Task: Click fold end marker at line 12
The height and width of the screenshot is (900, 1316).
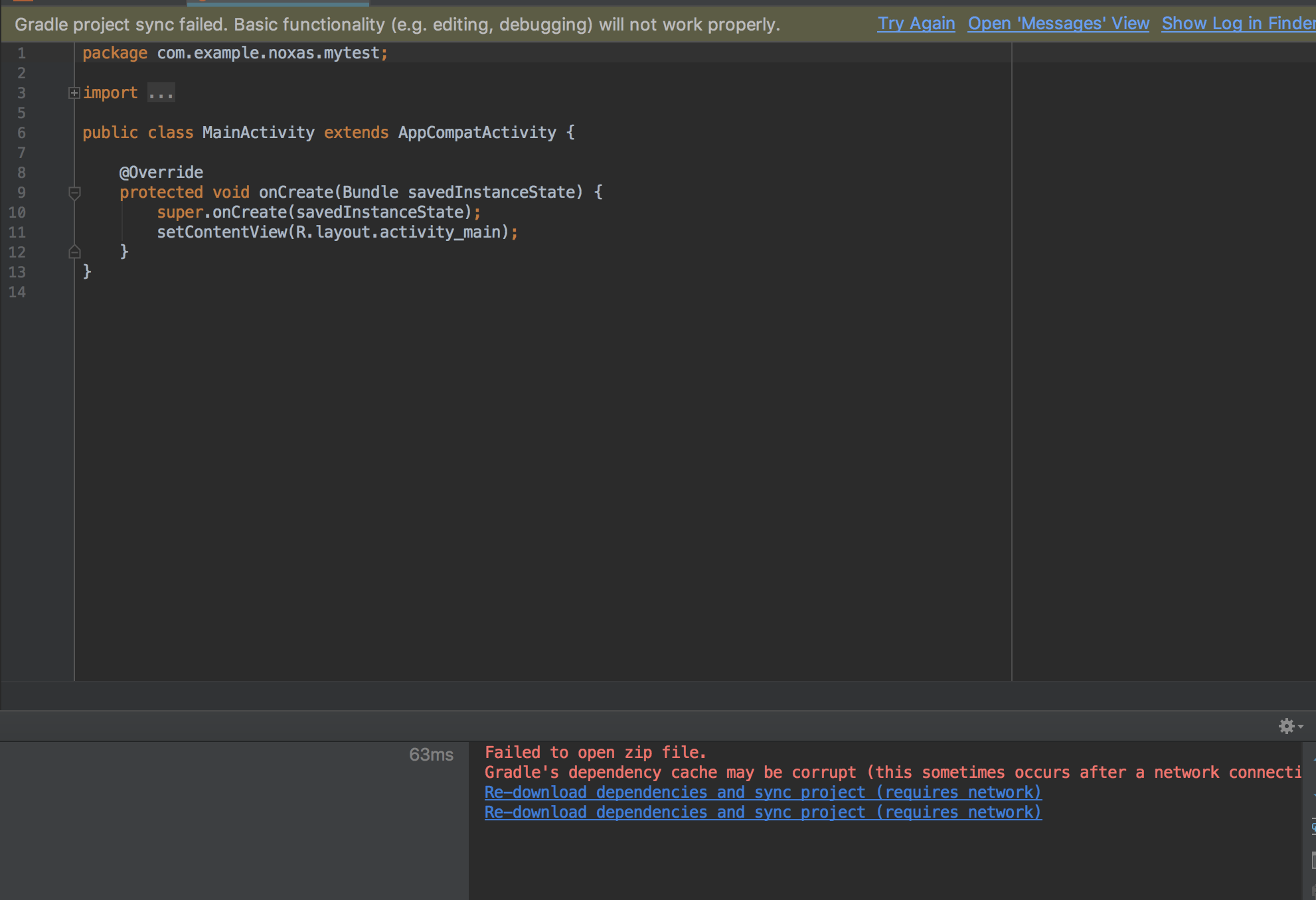Action: pos(74,252)
